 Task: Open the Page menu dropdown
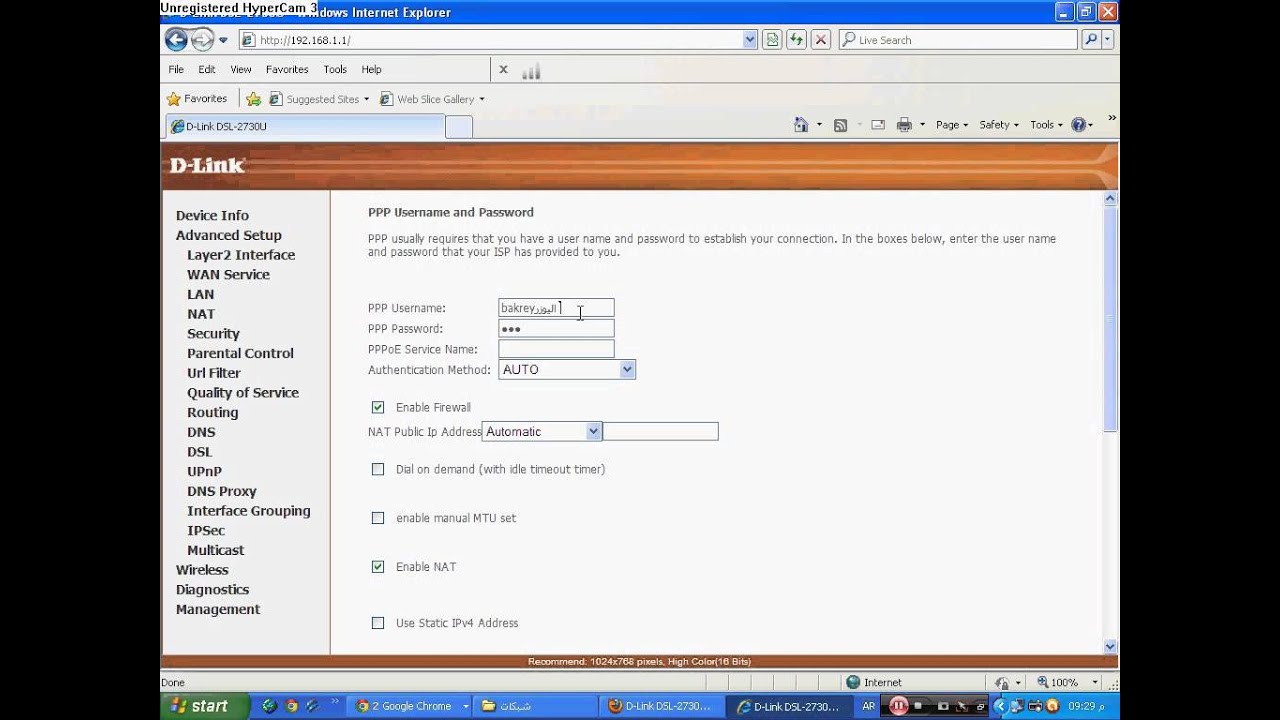952,125
